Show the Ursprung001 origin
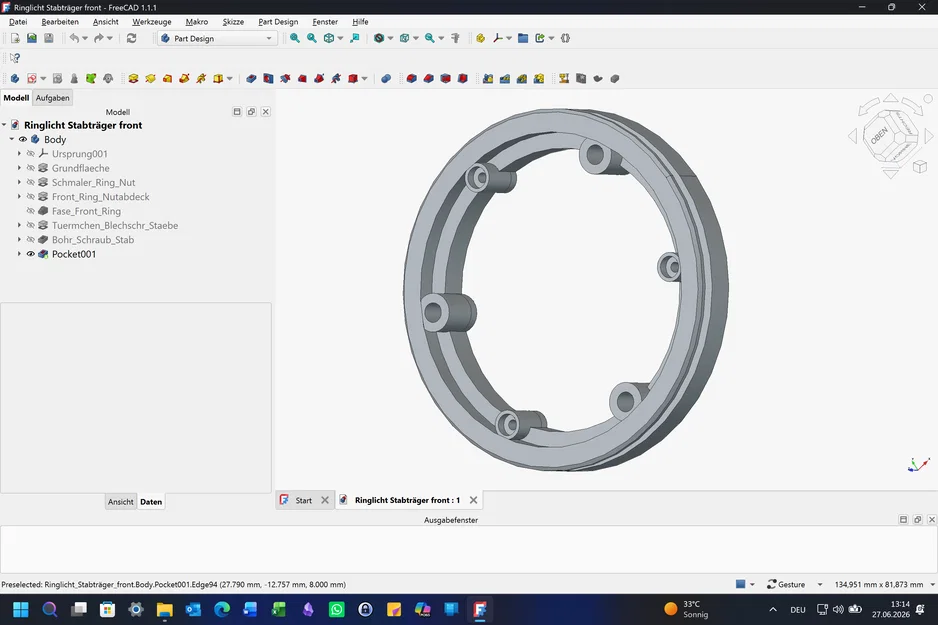938x625 pixels. coord(31,154)
